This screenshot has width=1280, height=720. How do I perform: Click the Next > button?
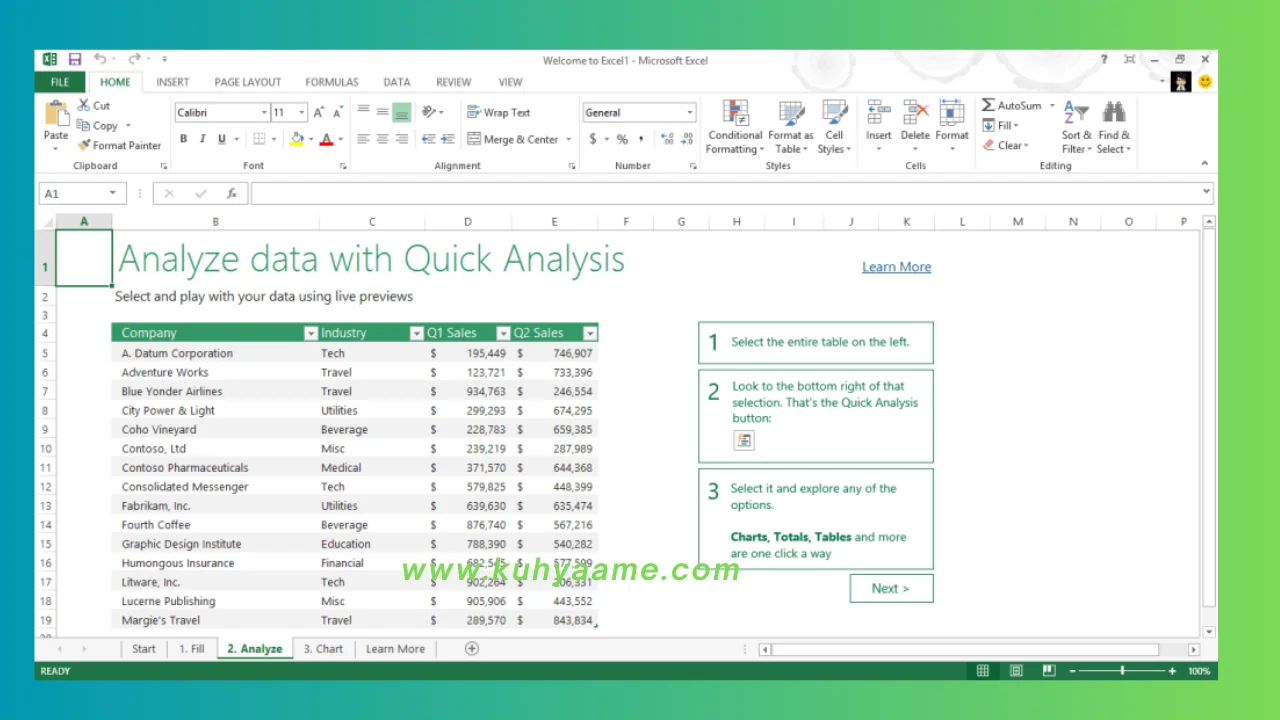891,588
